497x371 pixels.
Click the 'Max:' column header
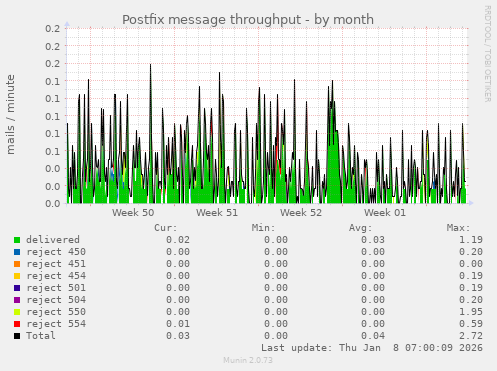click(x=458, y=228)
